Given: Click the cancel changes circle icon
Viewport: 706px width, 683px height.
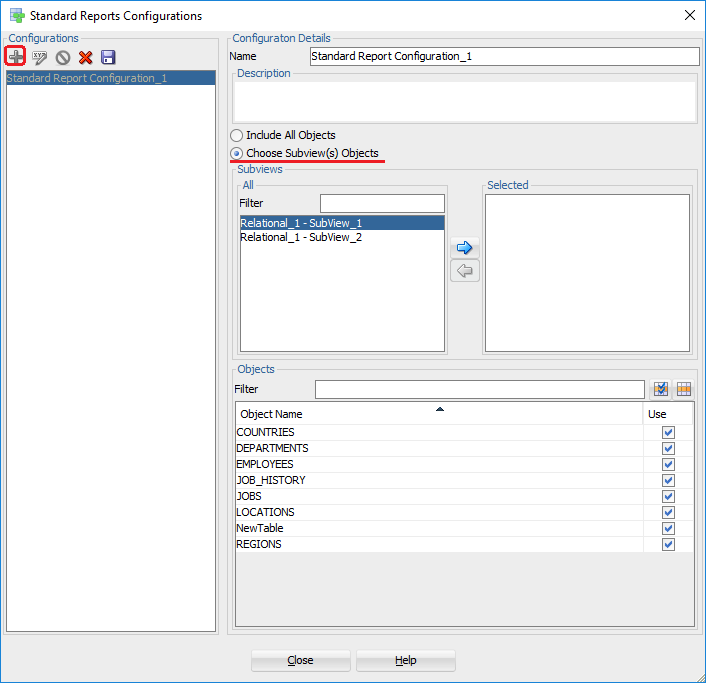Looking at the screenshot, I should (62, 58).
